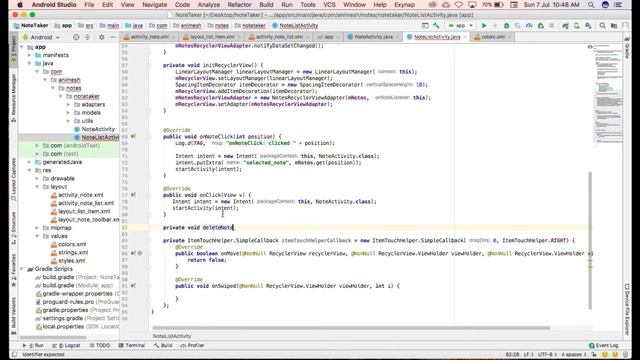Open the Terminal tool window
This screenshot has width=640, height=360.
tap(131, 345)
